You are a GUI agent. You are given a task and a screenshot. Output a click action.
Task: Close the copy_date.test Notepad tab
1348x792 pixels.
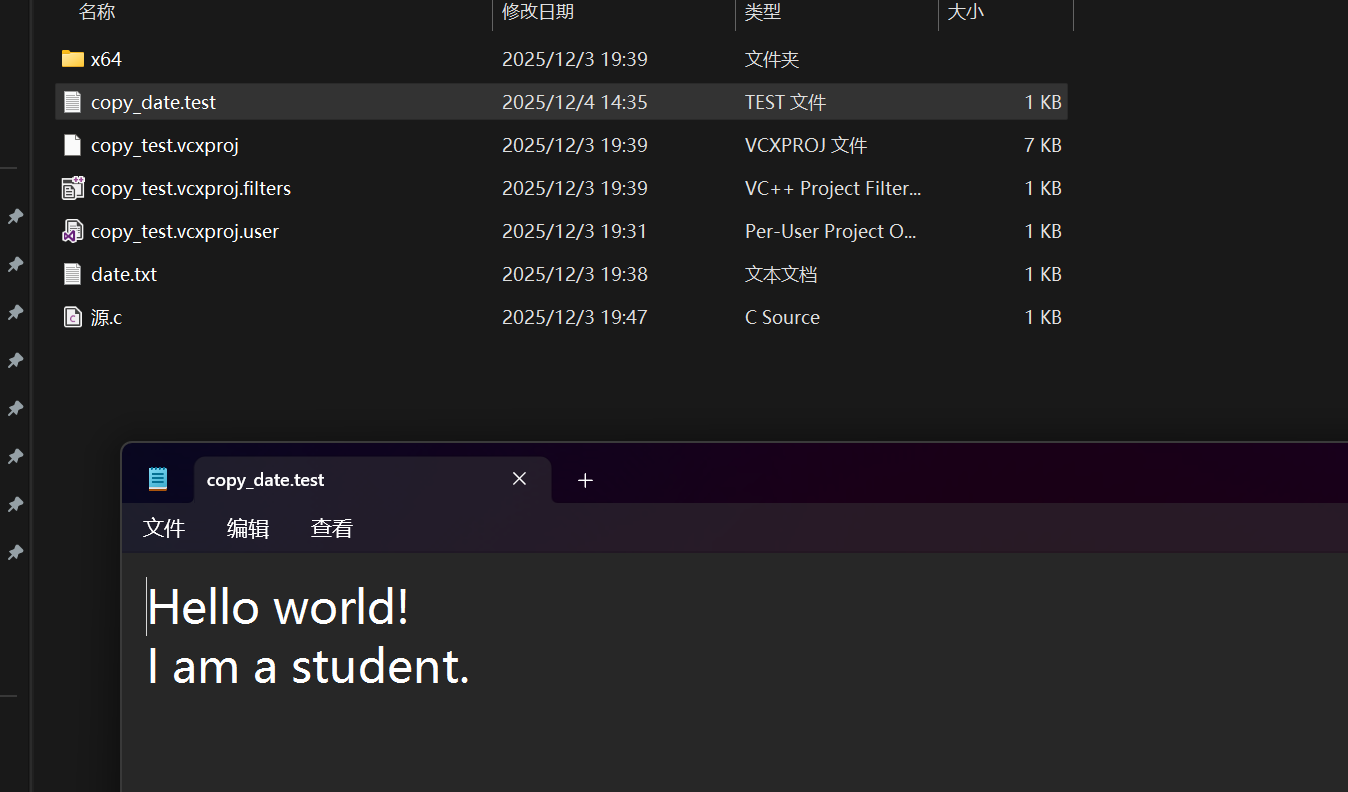519,479
